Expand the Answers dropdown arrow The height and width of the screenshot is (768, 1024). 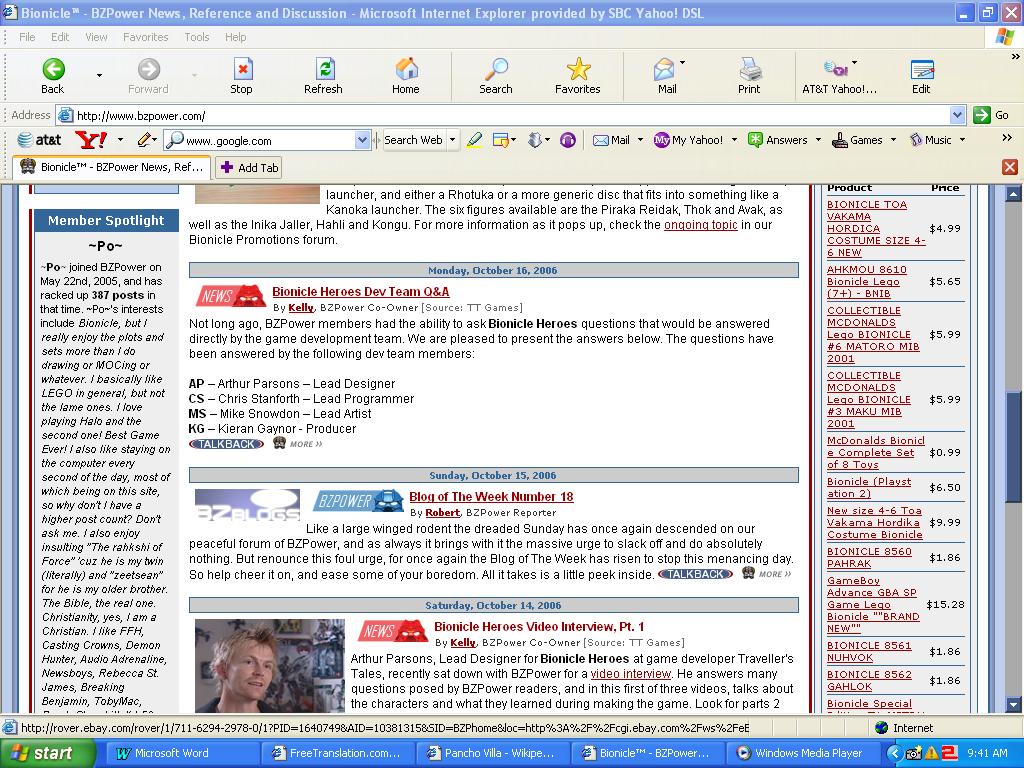pos(818,140)
